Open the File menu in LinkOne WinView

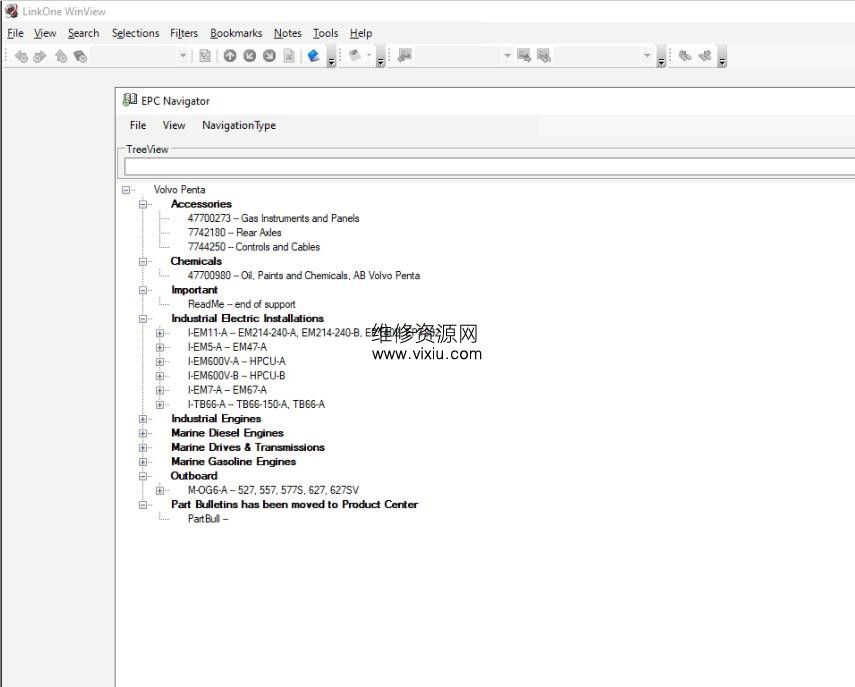(15, 33)
